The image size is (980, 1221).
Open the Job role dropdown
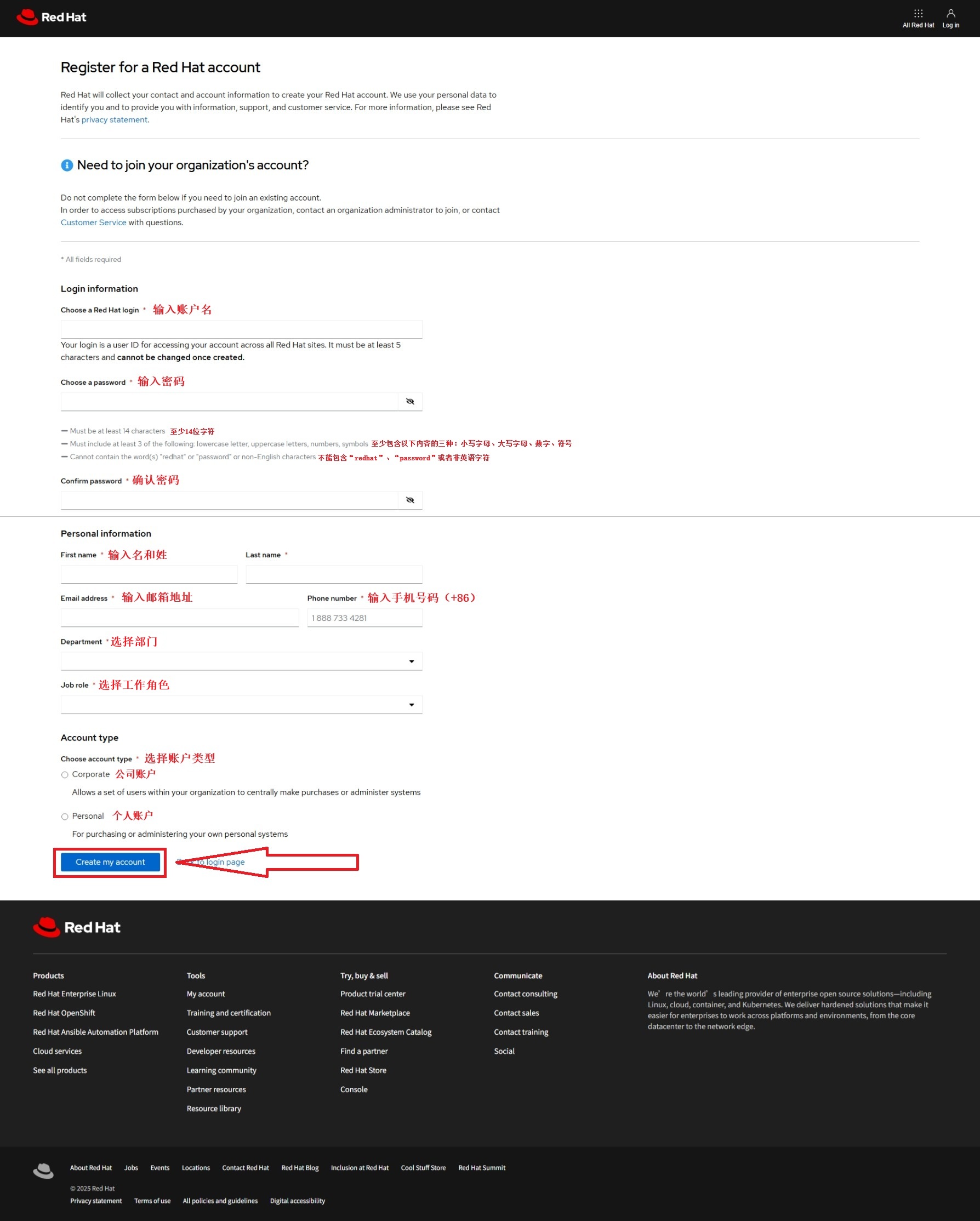pos(241,705)
